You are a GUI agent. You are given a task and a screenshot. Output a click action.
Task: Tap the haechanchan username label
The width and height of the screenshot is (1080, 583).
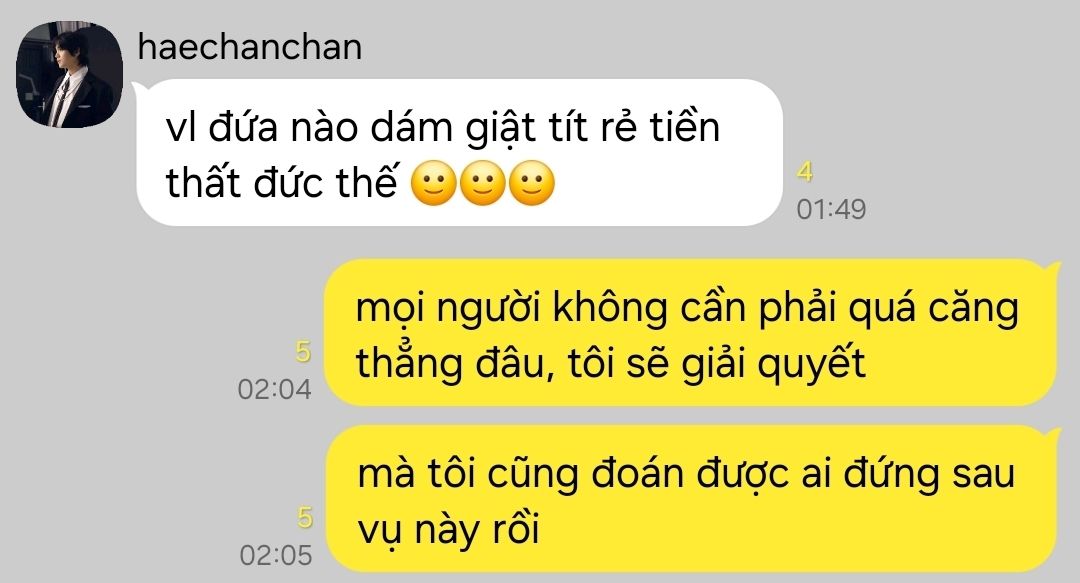click(250, 47)
